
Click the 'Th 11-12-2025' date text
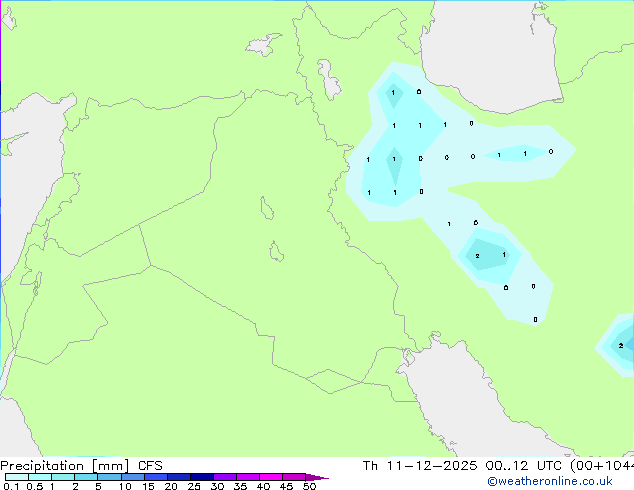[x=420, y=466]
